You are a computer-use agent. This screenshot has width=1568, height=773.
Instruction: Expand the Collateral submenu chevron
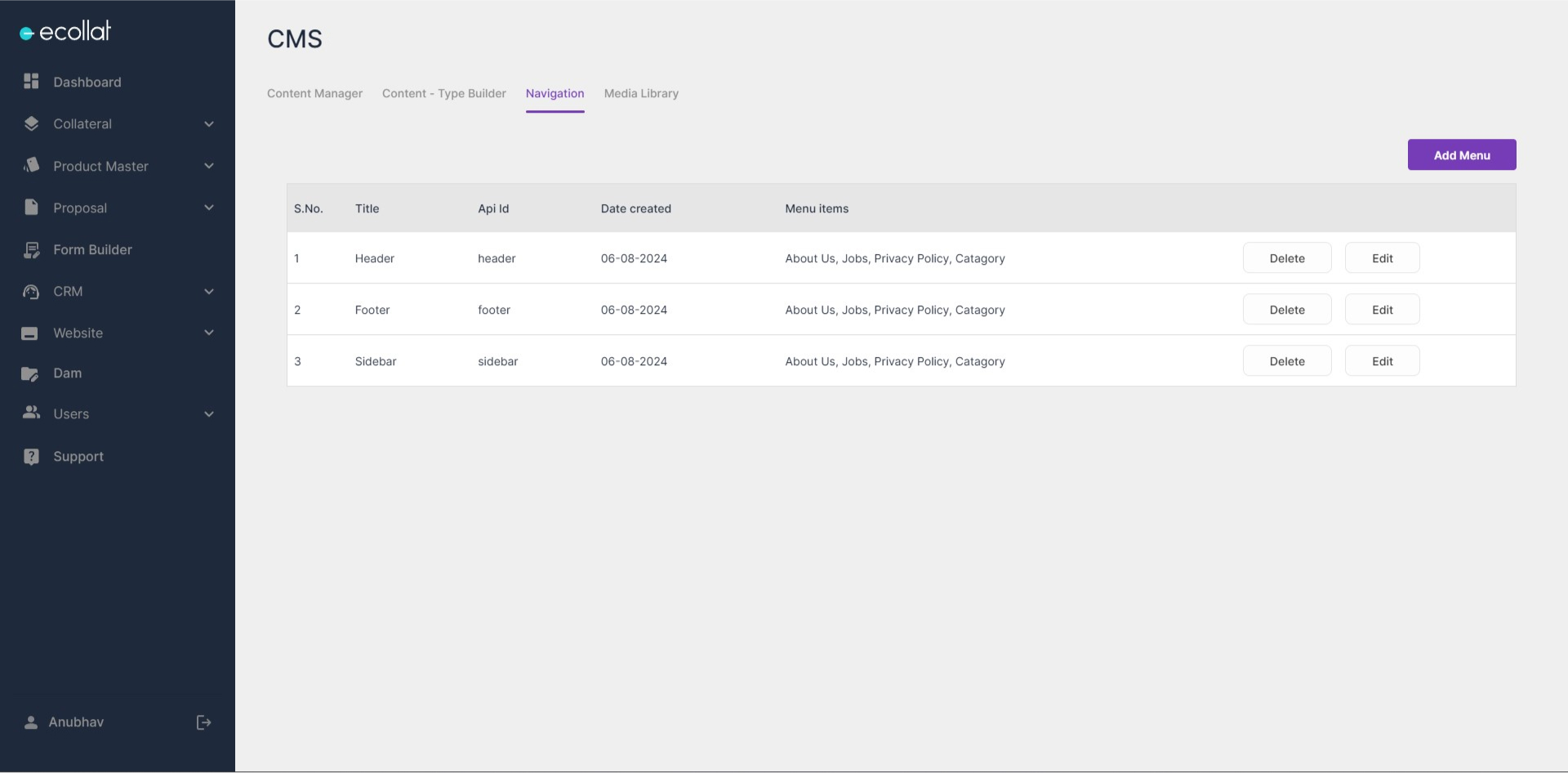point(209,124)
